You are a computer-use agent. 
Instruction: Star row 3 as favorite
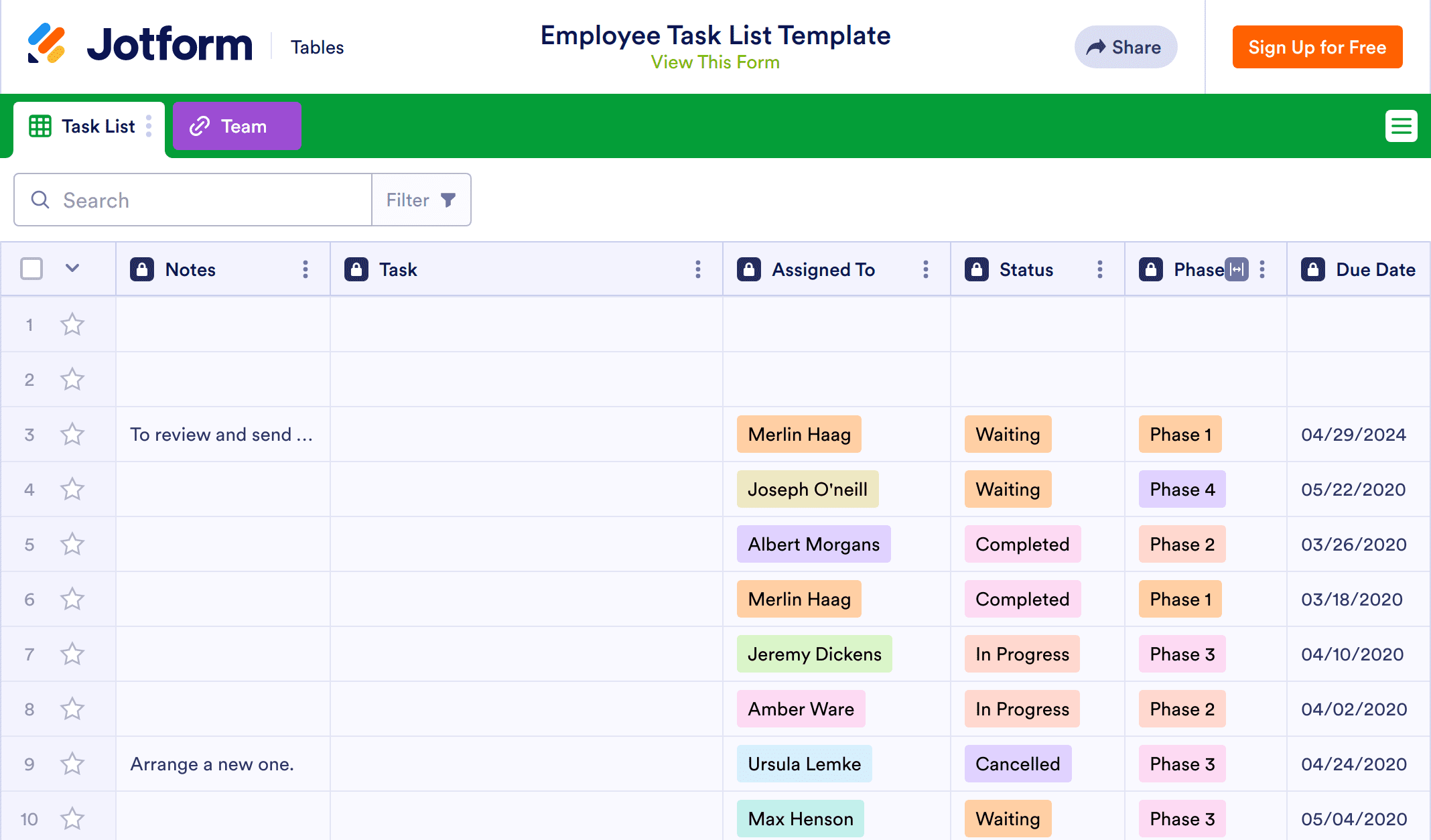[72, 434]
